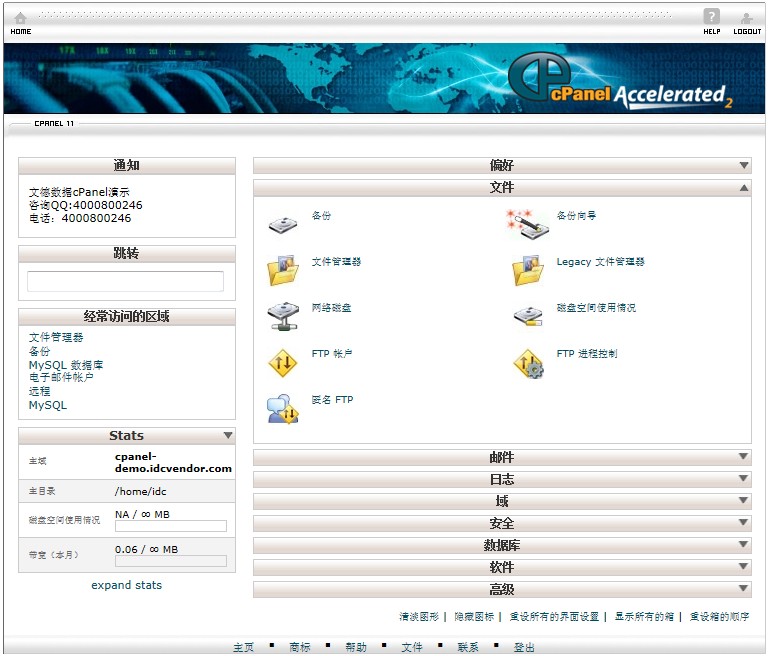Screen dimensions: 769x656
Task: Open MySQL 数据库 in frequently accessed areas
Action: coord(66,365)
